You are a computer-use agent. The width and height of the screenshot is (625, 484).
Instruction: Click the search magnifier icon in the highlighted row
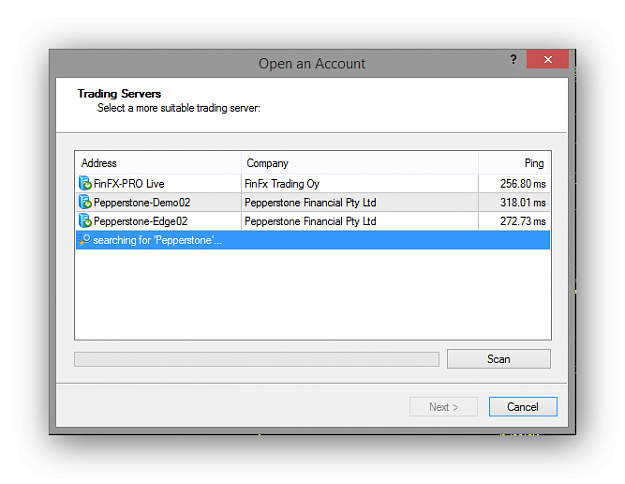pyautogui.click(x=85, y=240)
